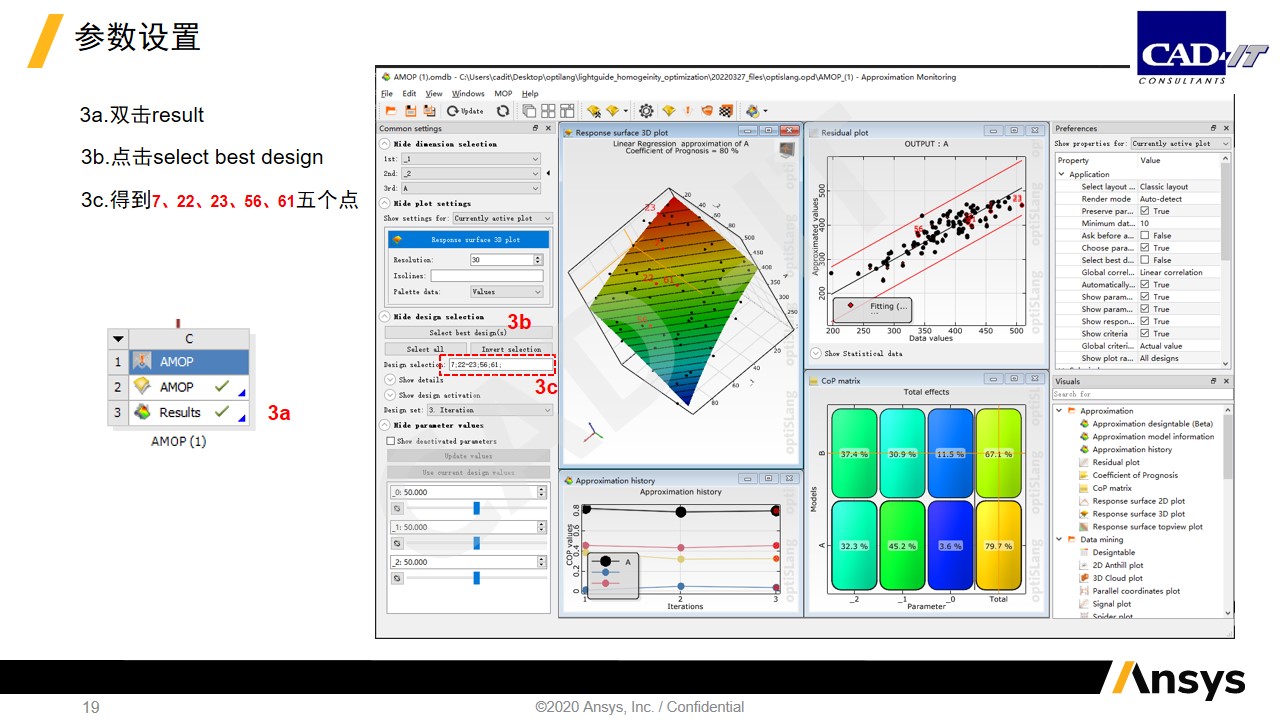
Task: Toggle the Preserve par... True checkbox
Action: click(x=1146, y=211)
